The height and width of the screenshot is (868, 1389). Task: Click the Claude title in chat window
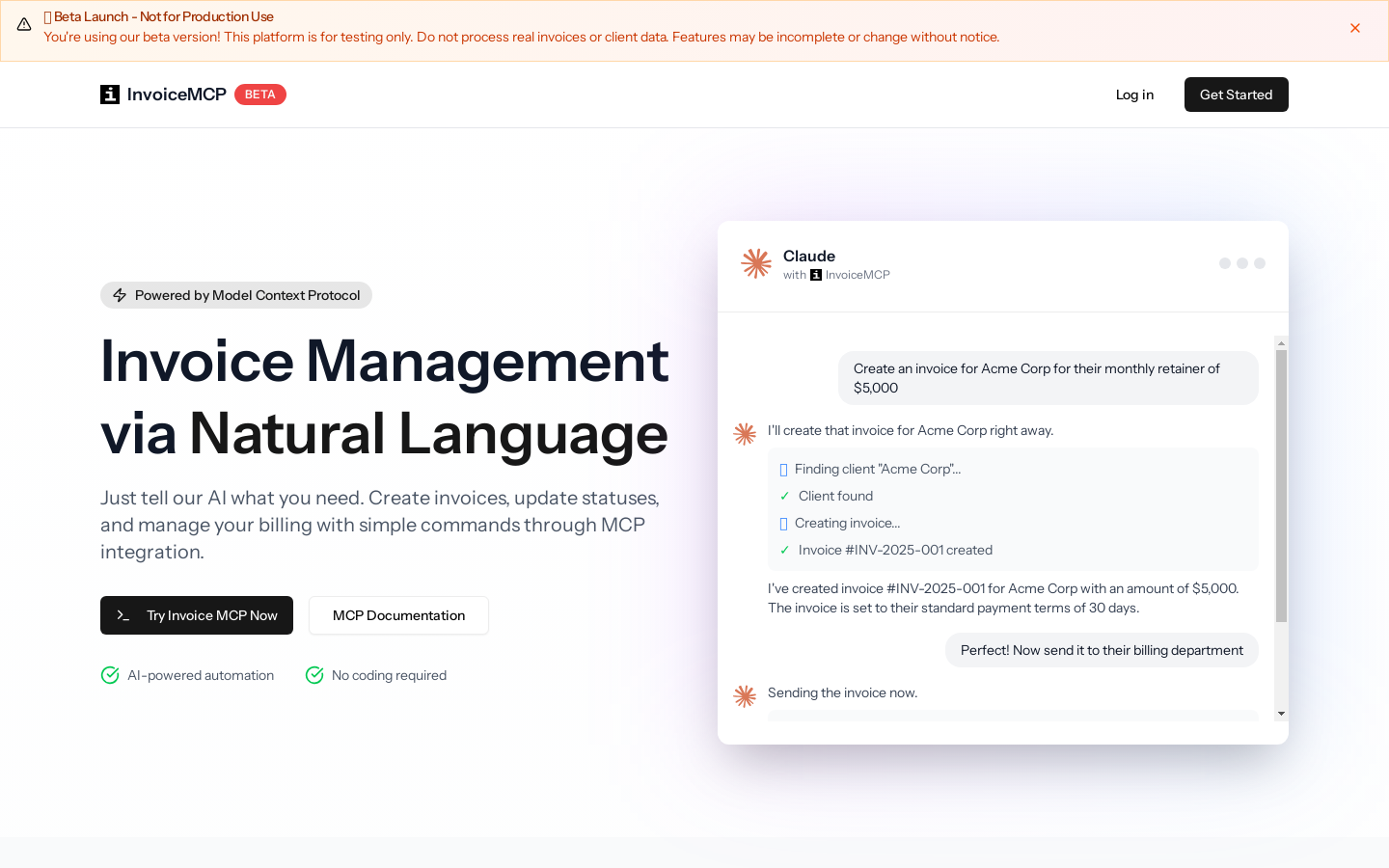pyautogui.click(x=809, y=256)
